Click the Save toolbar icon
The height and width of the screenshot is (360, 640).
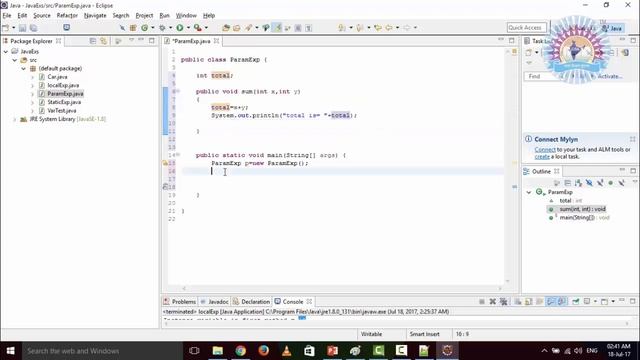click(22, 28)
